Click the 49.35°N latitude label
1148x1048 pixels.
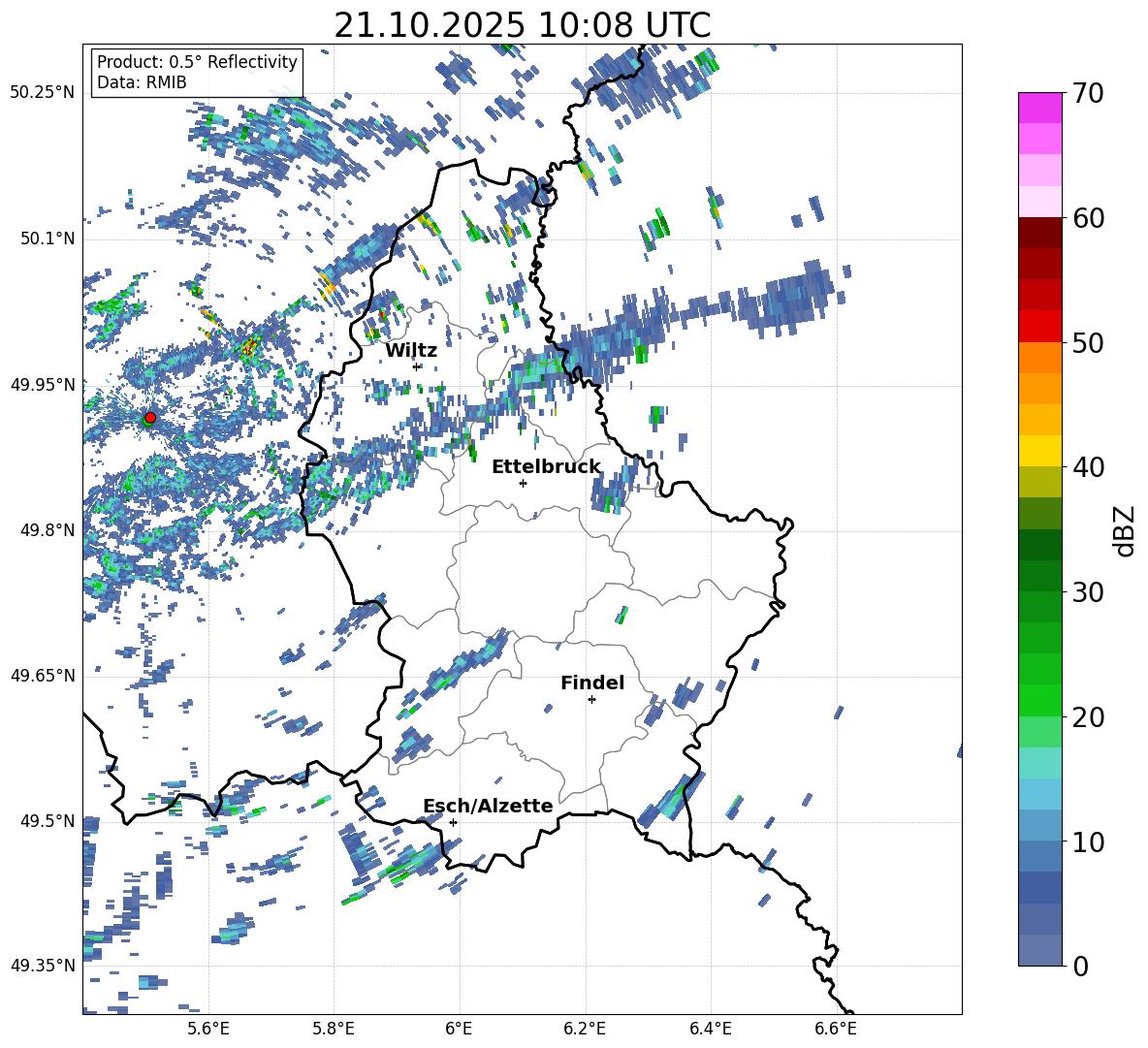point(43,966)
